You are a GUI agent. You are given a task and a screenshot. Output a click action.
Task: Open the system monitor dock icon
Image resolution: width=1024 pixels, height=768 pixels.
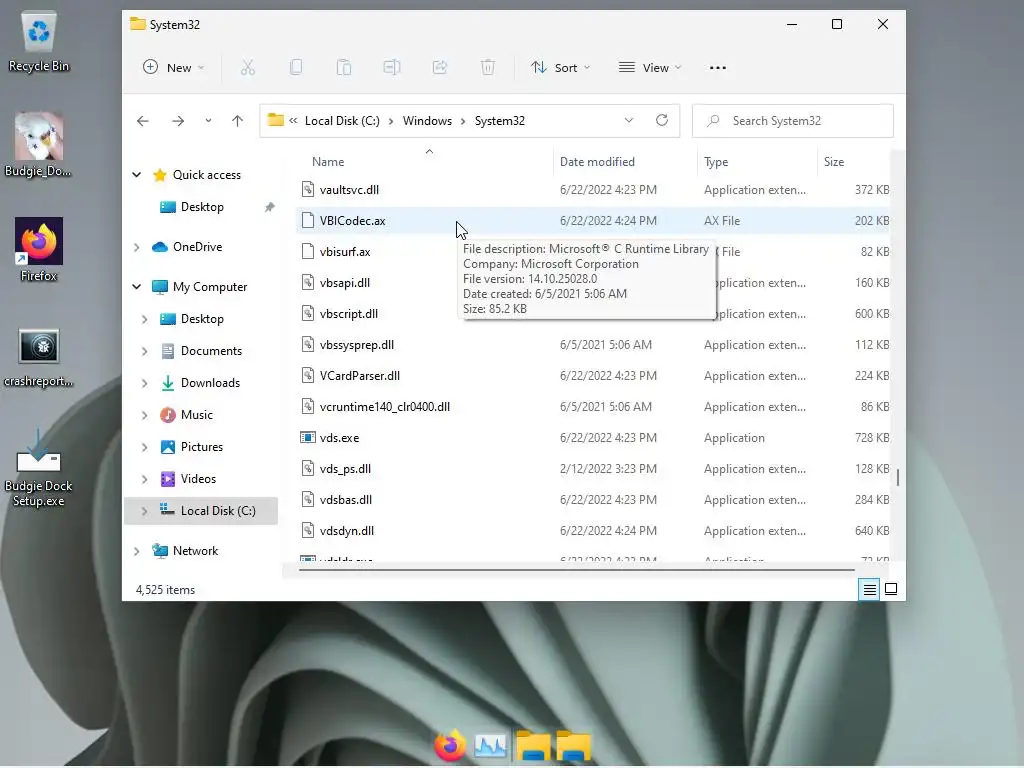click(490, 746)
